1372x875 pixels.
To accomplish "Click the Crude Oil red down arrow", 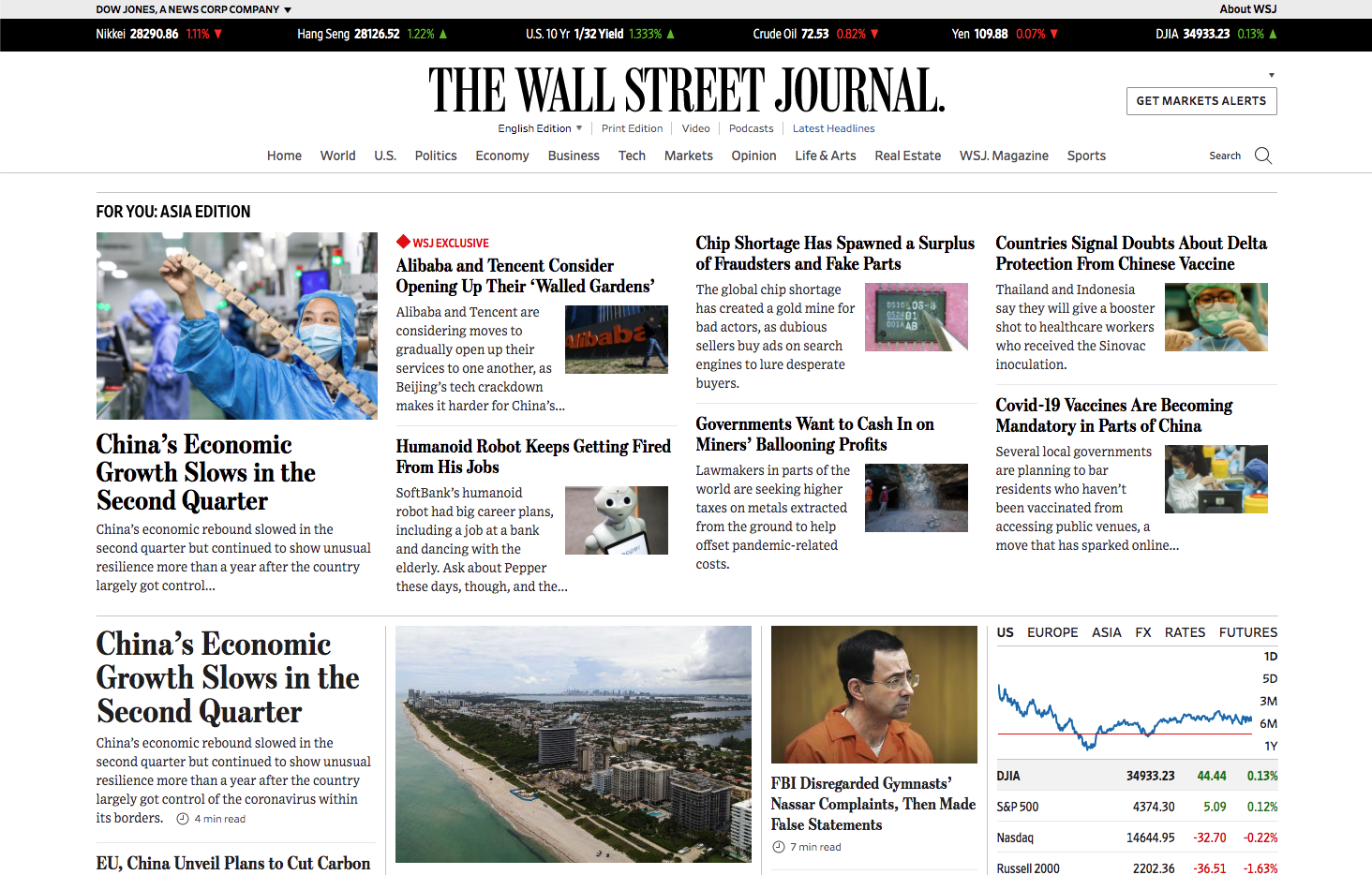I will (874, 34).
